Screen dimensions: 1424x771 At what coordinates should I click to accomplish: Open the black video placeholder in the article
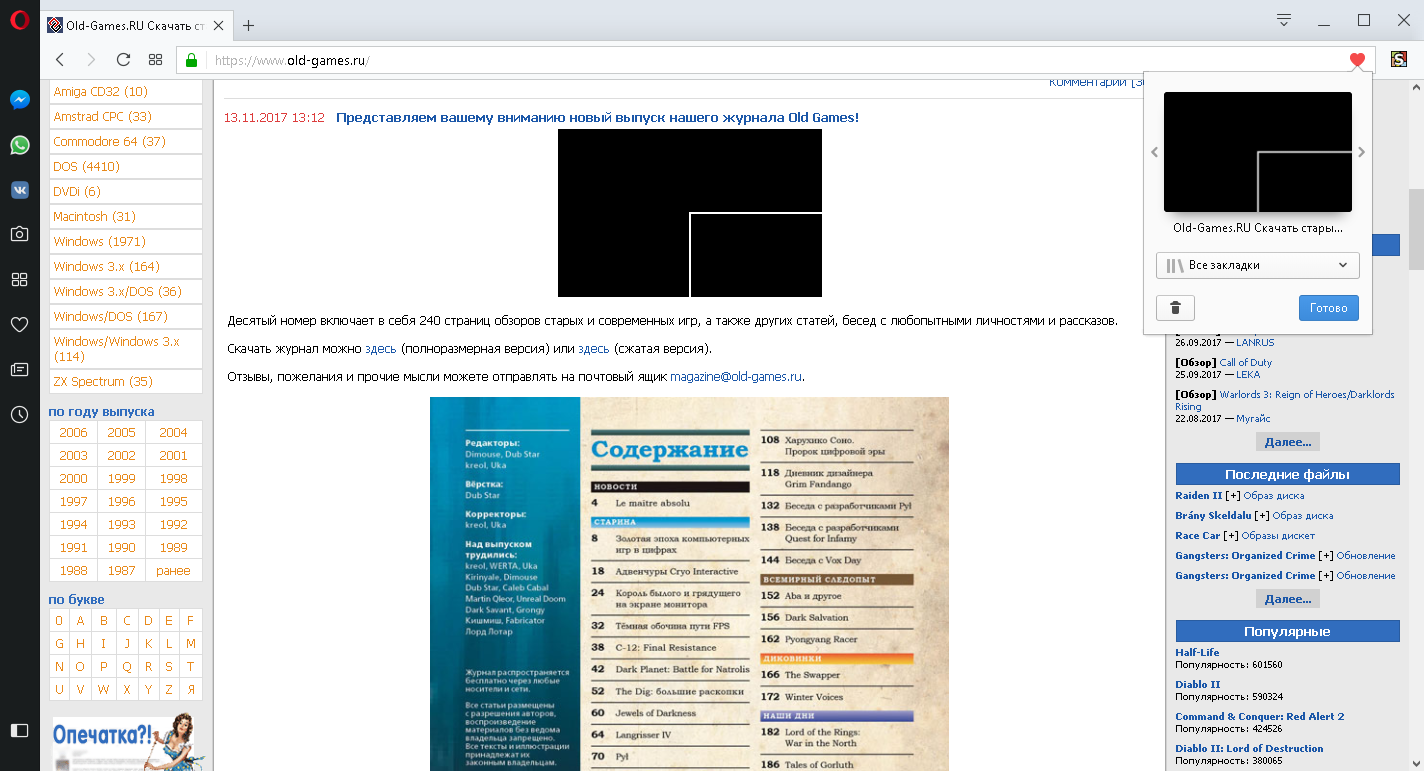[x=690, y=213]
